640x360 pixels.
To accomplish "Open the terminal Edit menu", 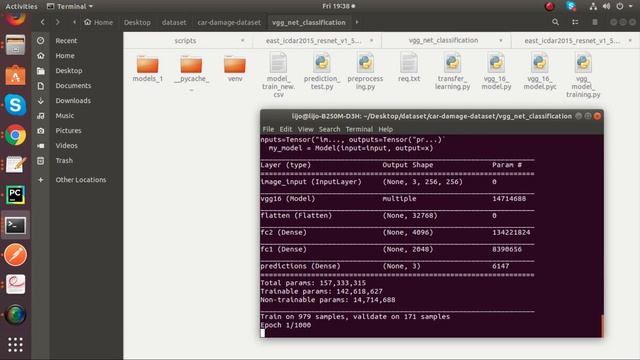I will (286, 129).
